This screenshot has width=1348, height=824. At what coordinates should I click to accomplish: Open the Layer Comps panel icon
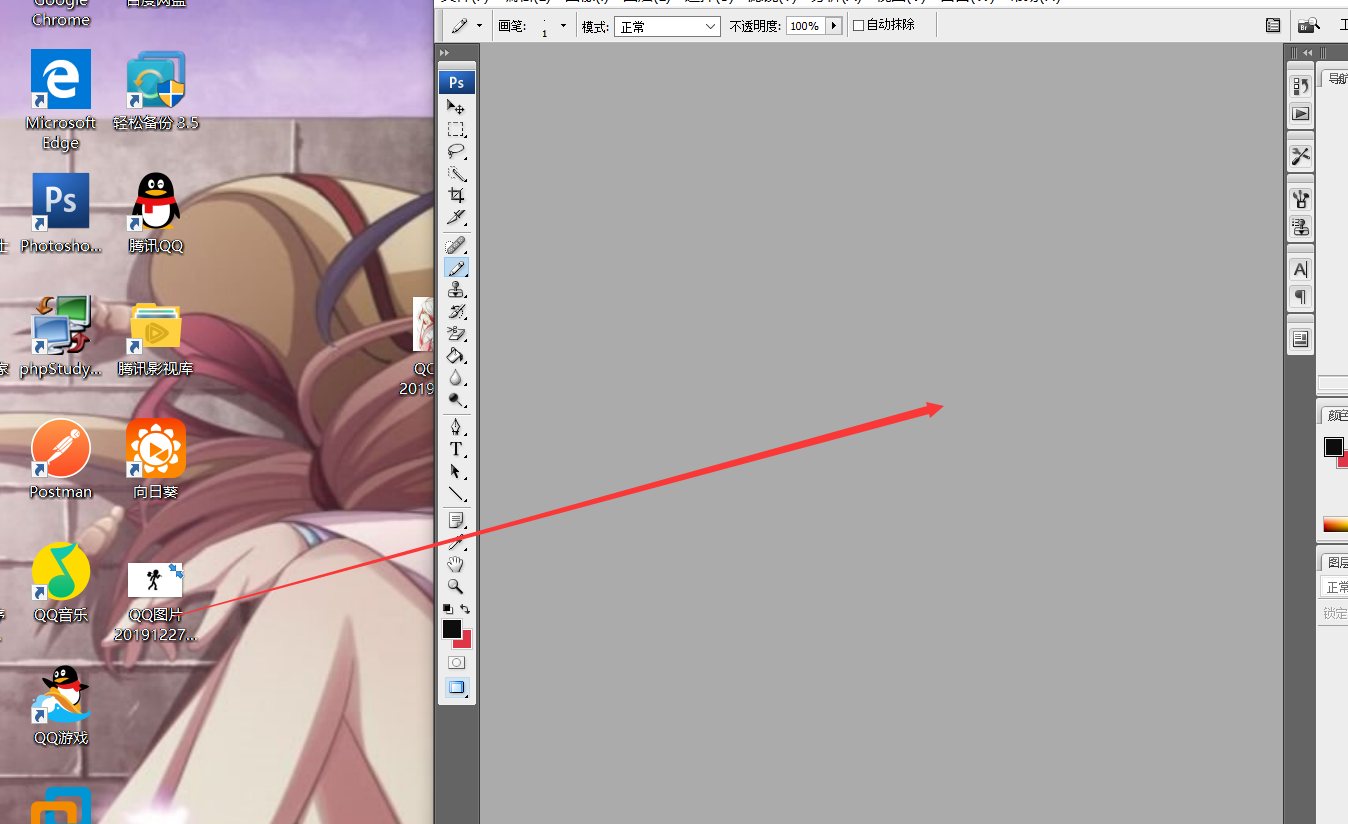(1300, 339)
